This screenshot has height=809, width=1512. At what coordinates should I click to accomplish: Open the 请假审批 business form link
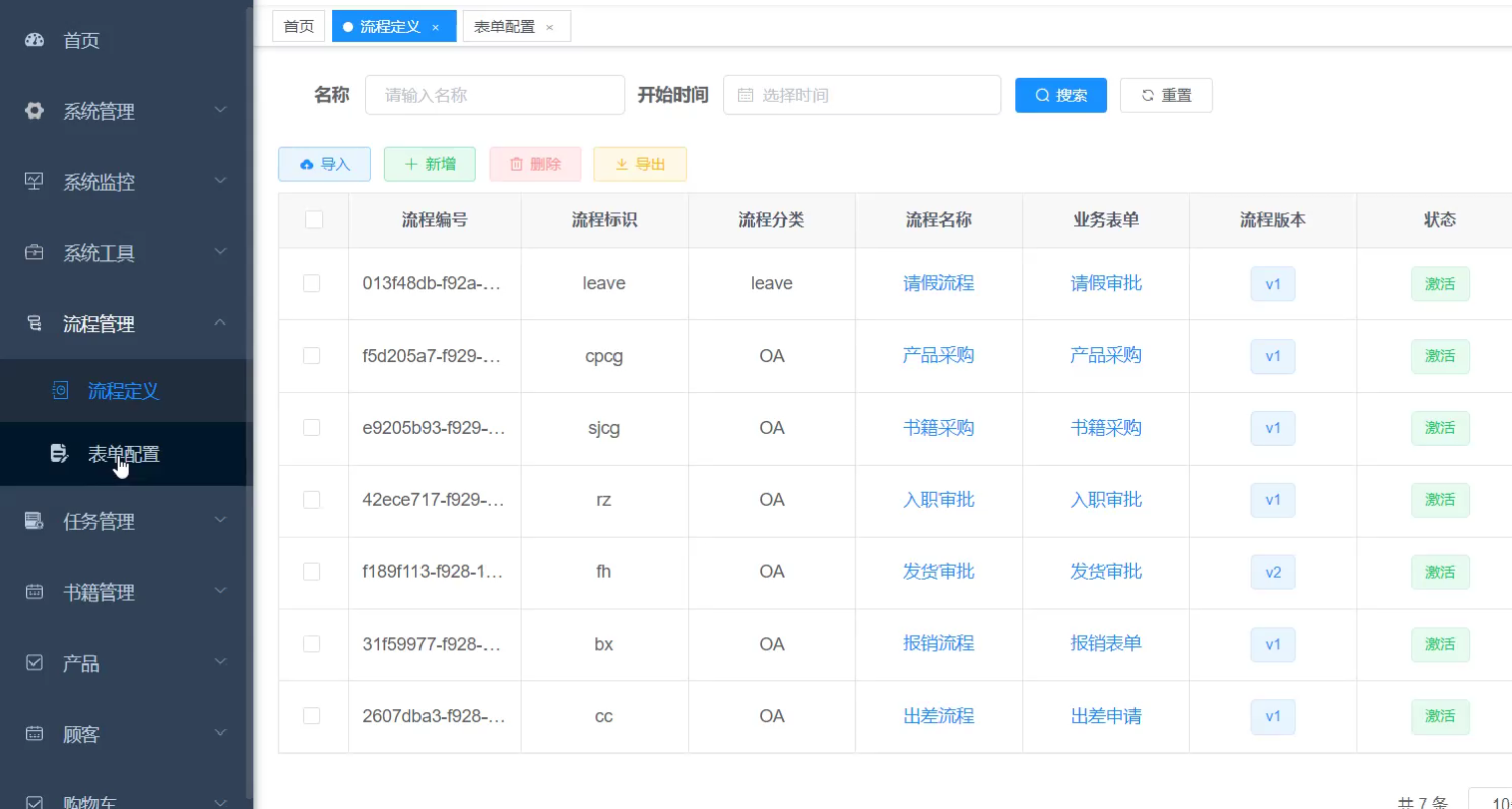[1106, 283]
